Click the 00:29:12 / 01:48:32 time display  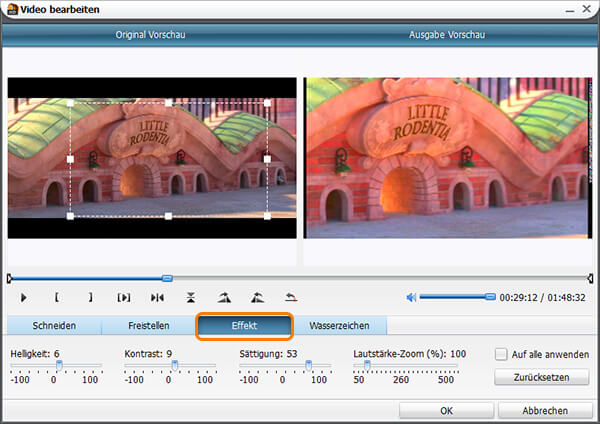(542, 297)
